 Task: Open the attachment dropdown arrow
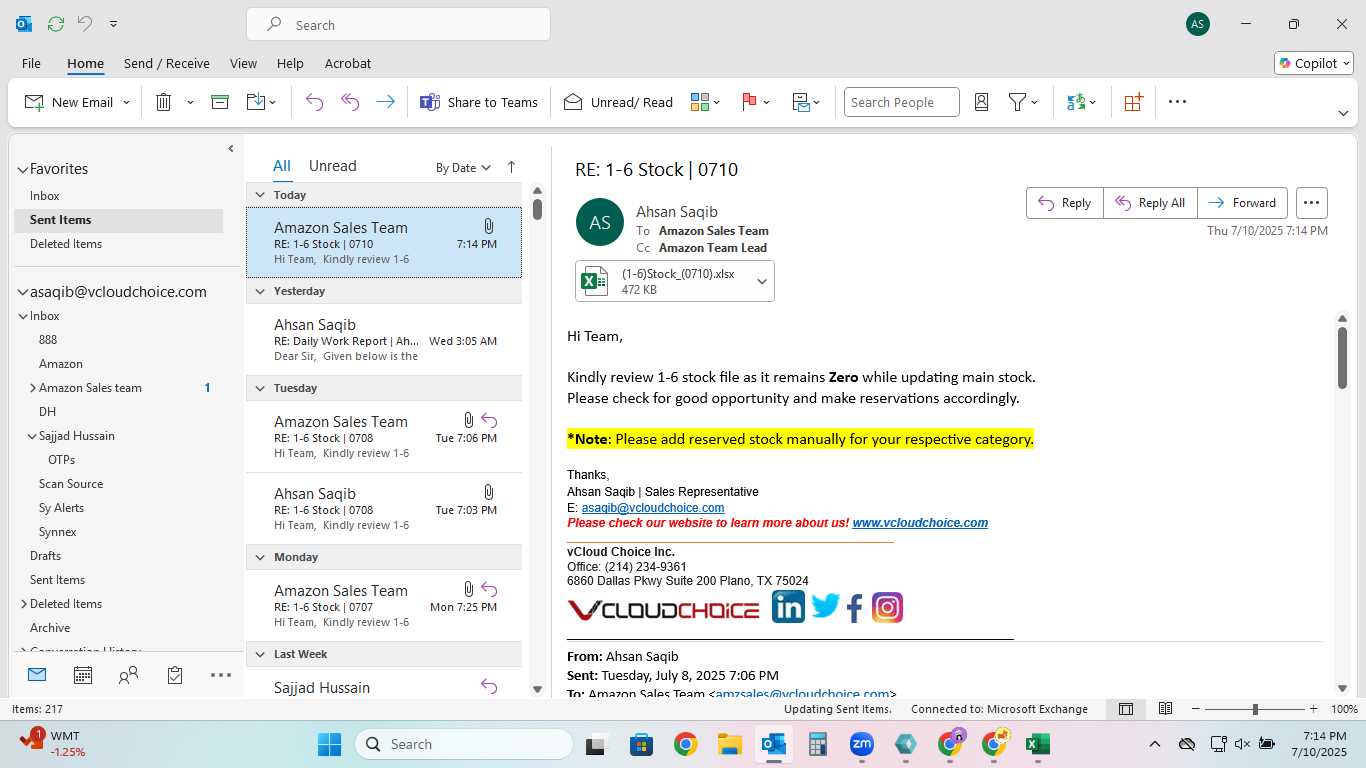(x=762, y=282)
